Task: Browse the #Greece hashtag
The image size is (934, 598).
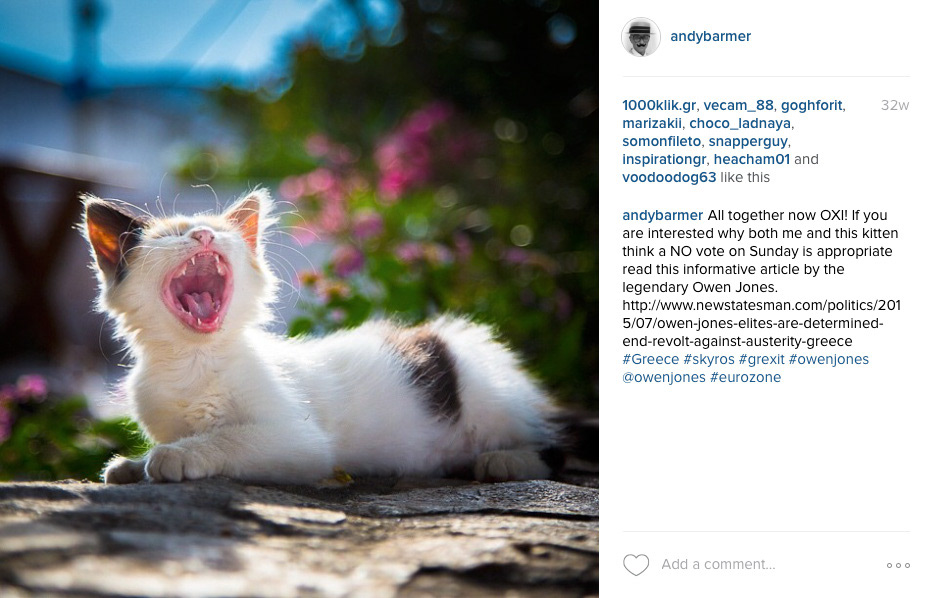Action: point(650,359)
